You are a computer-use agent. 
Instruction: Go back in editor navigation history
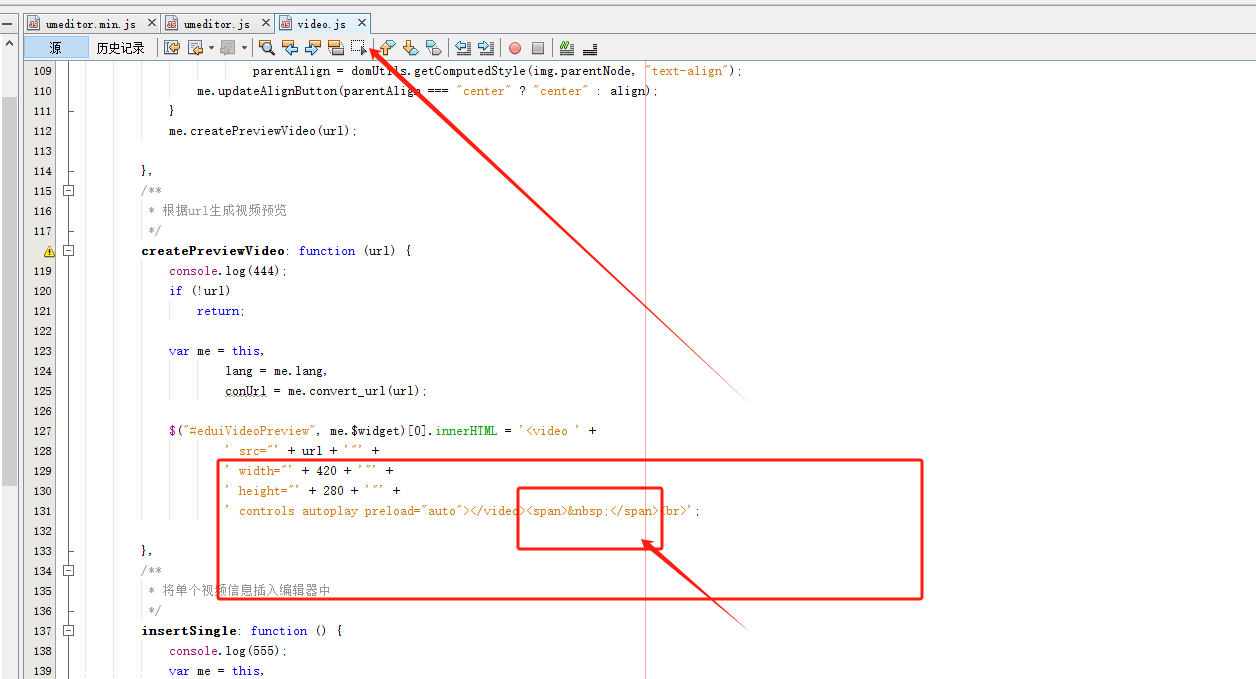[195, 48]
